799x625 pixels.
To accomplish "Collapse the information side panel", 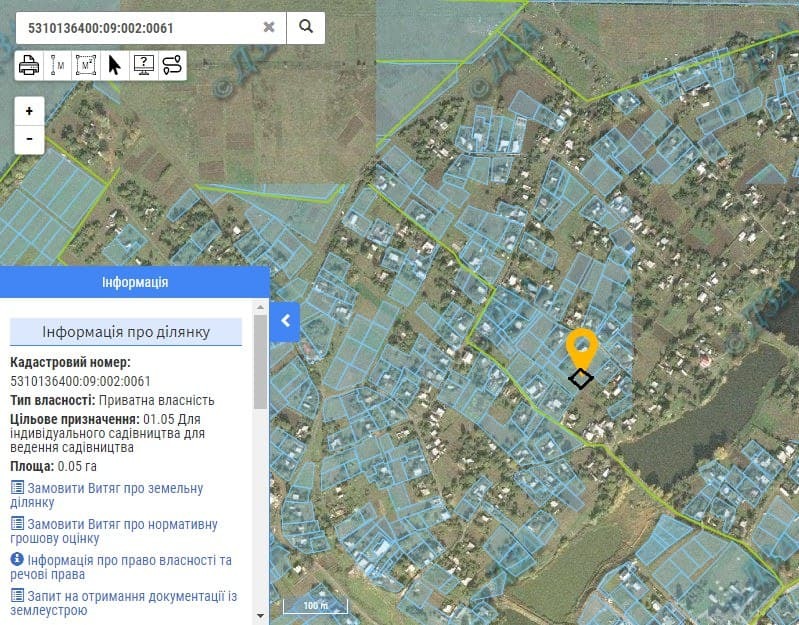I will (x=285, y=321).
